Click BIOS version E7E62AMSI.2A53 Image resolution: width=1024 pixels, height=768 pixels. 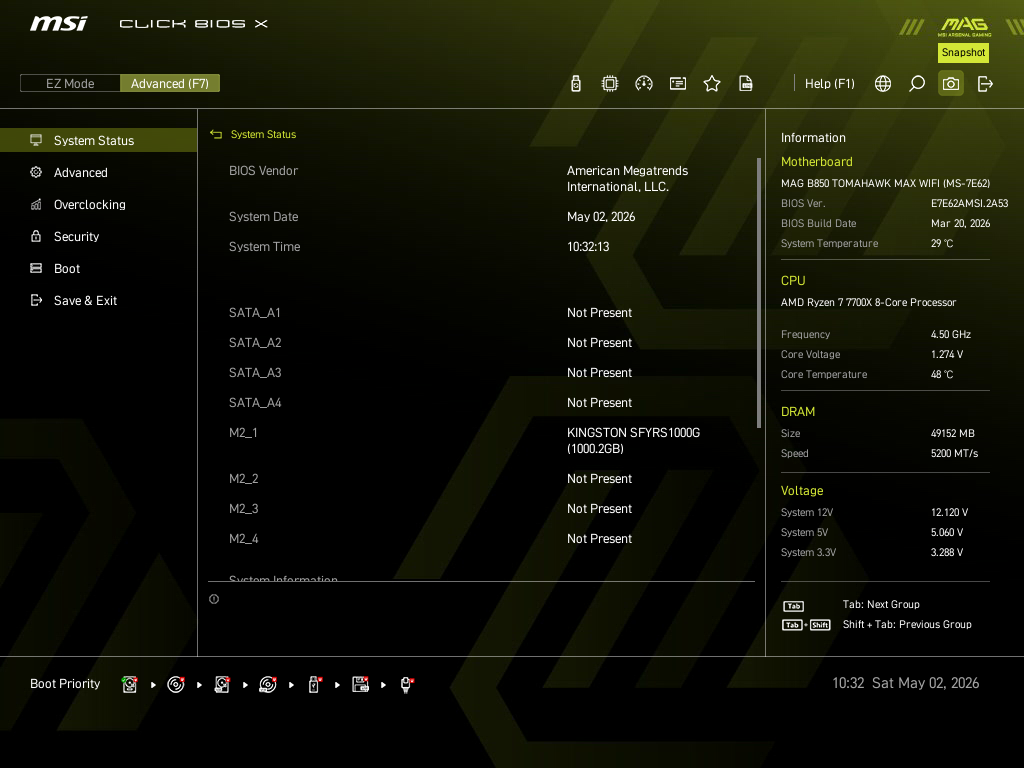coord(969,204)
